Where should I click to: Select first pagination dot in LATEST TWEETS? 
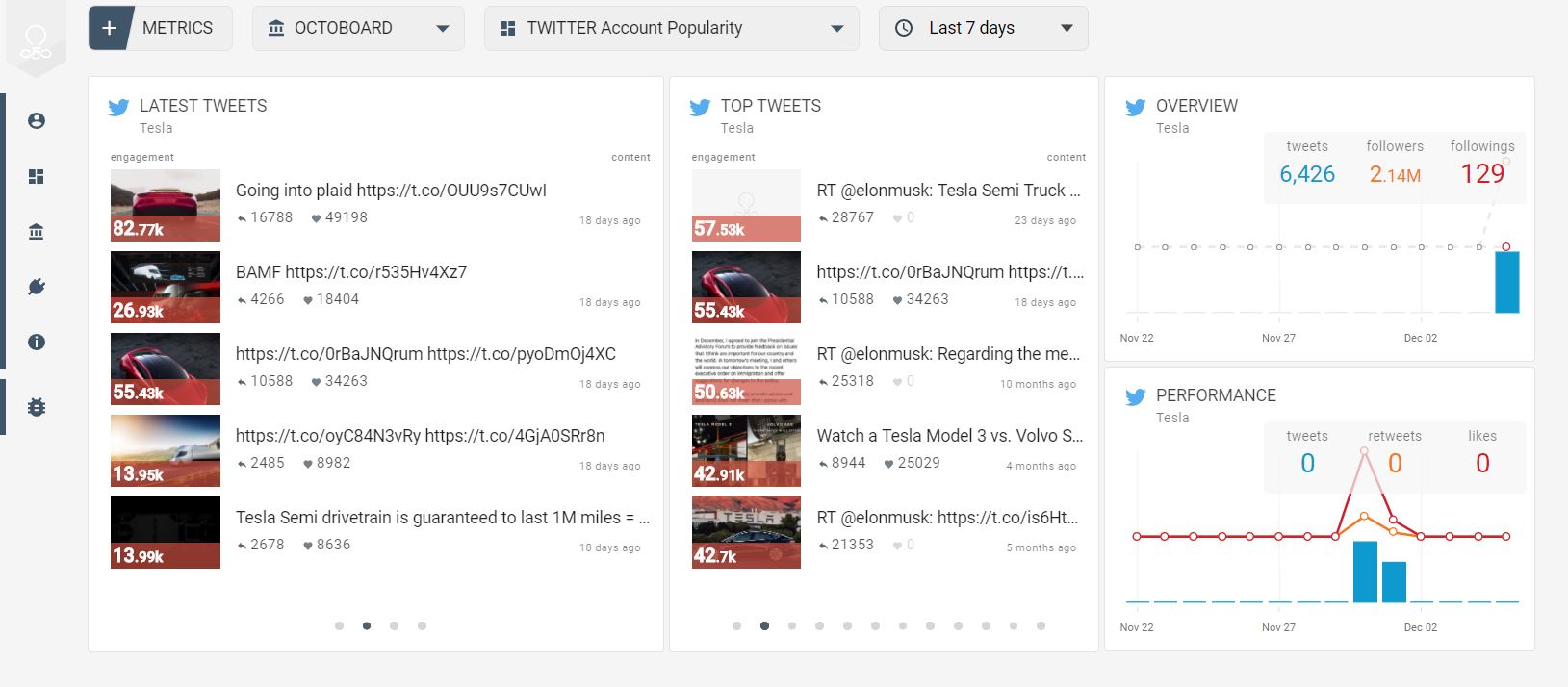click(339, 625)
